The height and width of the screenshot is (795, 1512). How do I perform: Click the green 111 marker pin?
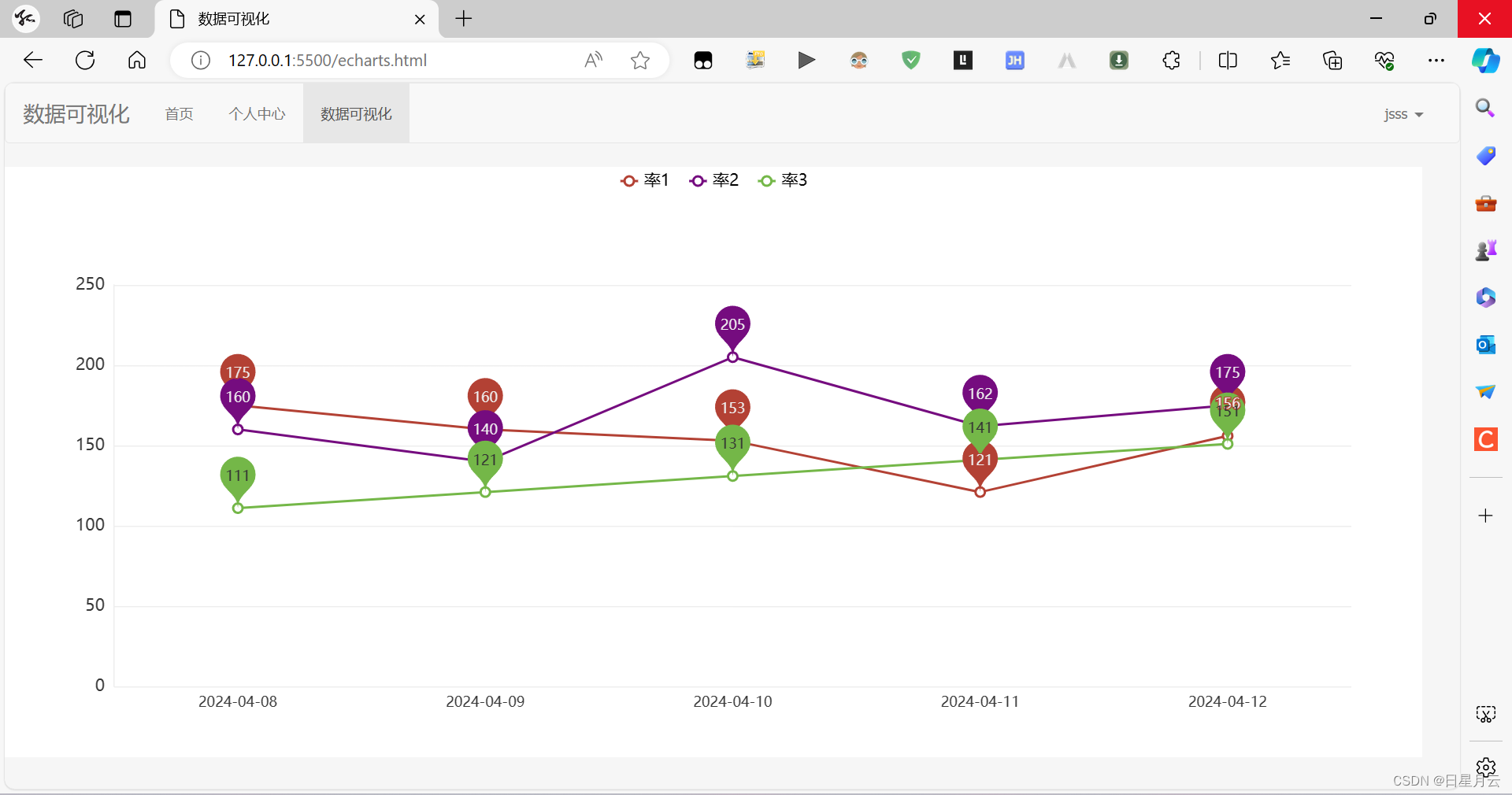(x=238, y=478)
